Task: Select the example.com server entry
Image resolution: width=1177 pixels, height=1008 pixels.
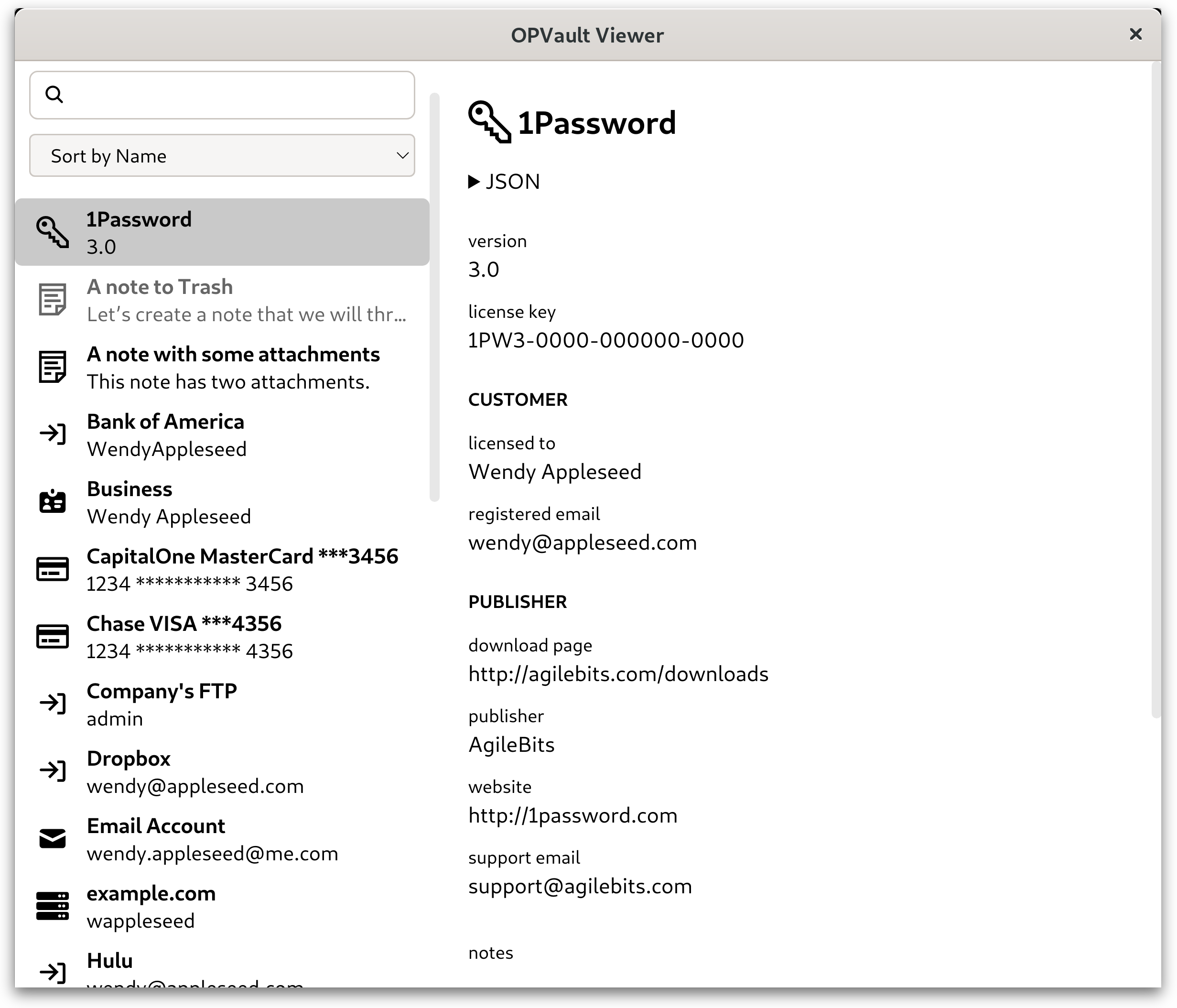Action: click(x=222, y=906)
